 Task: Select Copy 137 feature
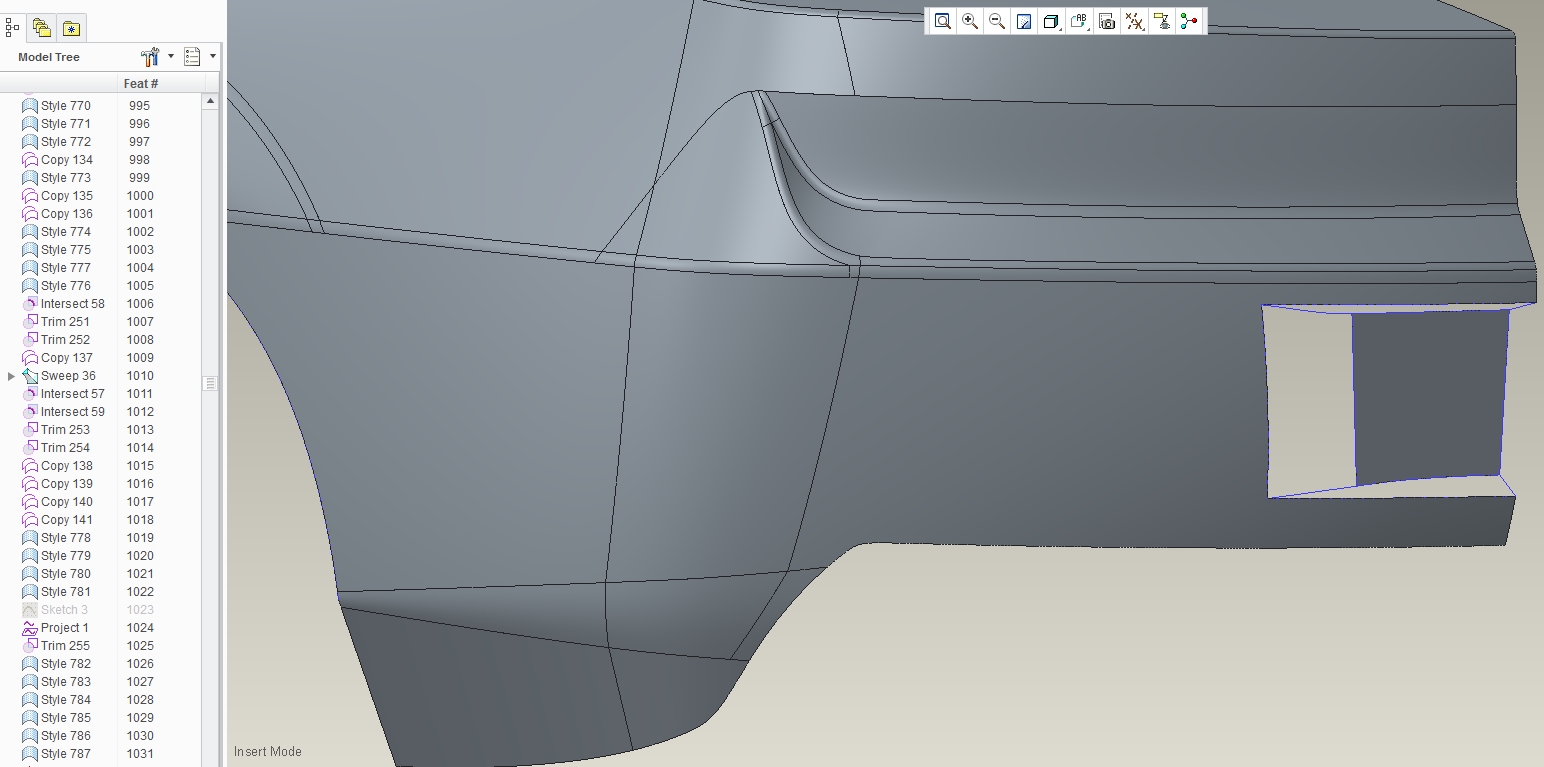[x=66, y=358]
